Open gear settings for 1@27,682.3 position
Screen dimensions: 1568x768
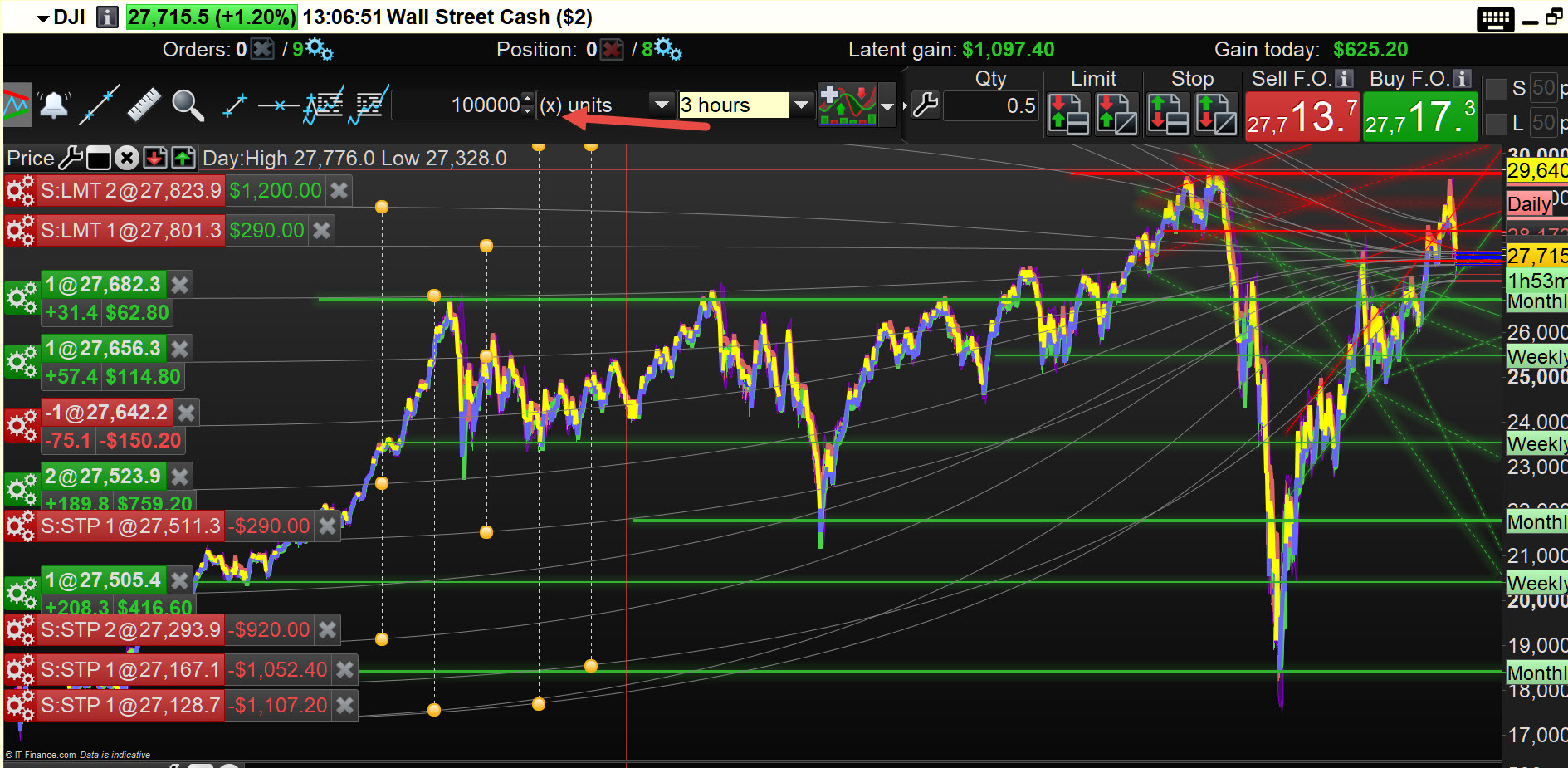[22, 296]
